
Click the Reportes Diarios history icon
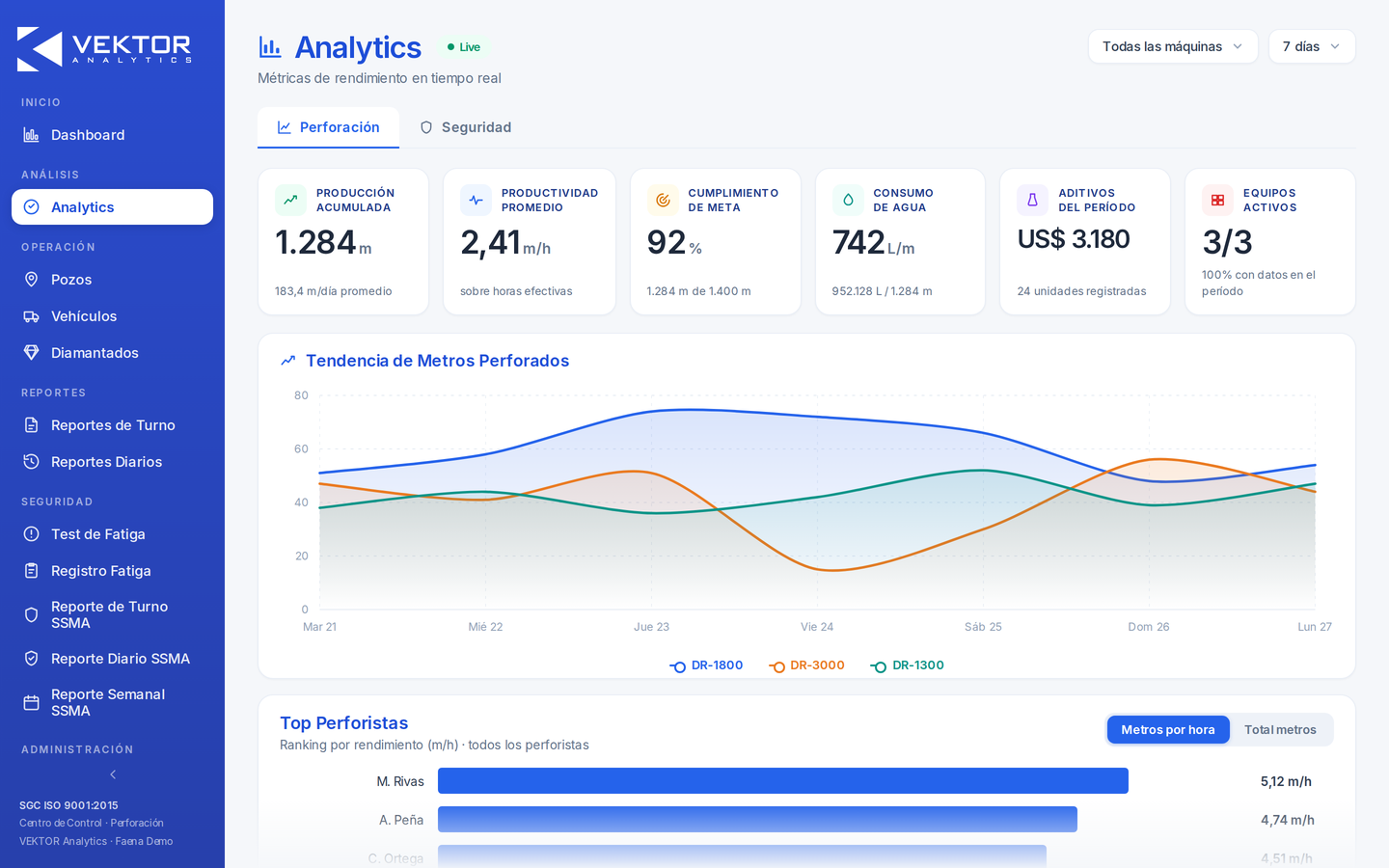pos(31,462)
